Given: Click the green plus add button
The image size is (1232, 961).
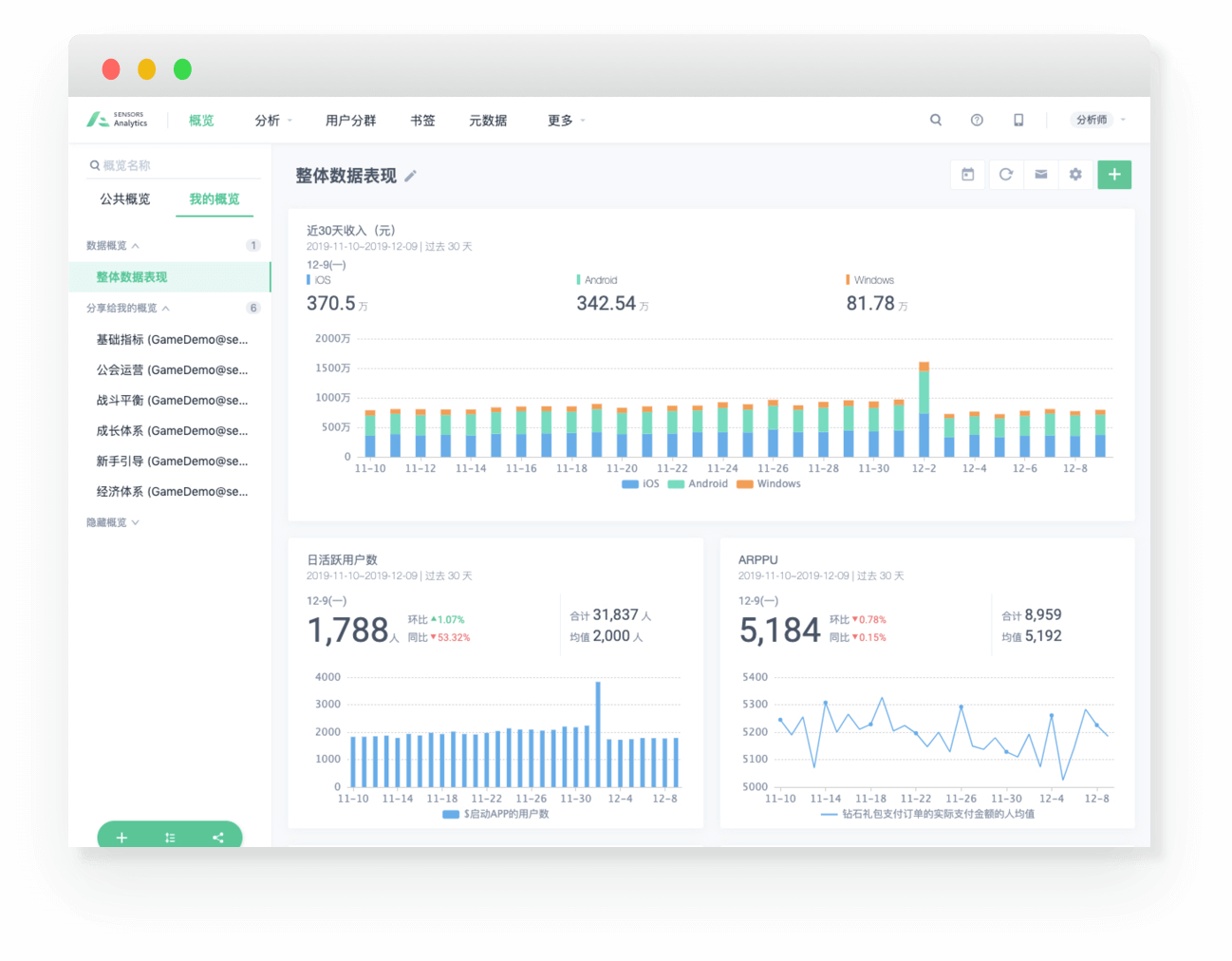Looking at the screenshot, I should click(x=1114, y=175).
